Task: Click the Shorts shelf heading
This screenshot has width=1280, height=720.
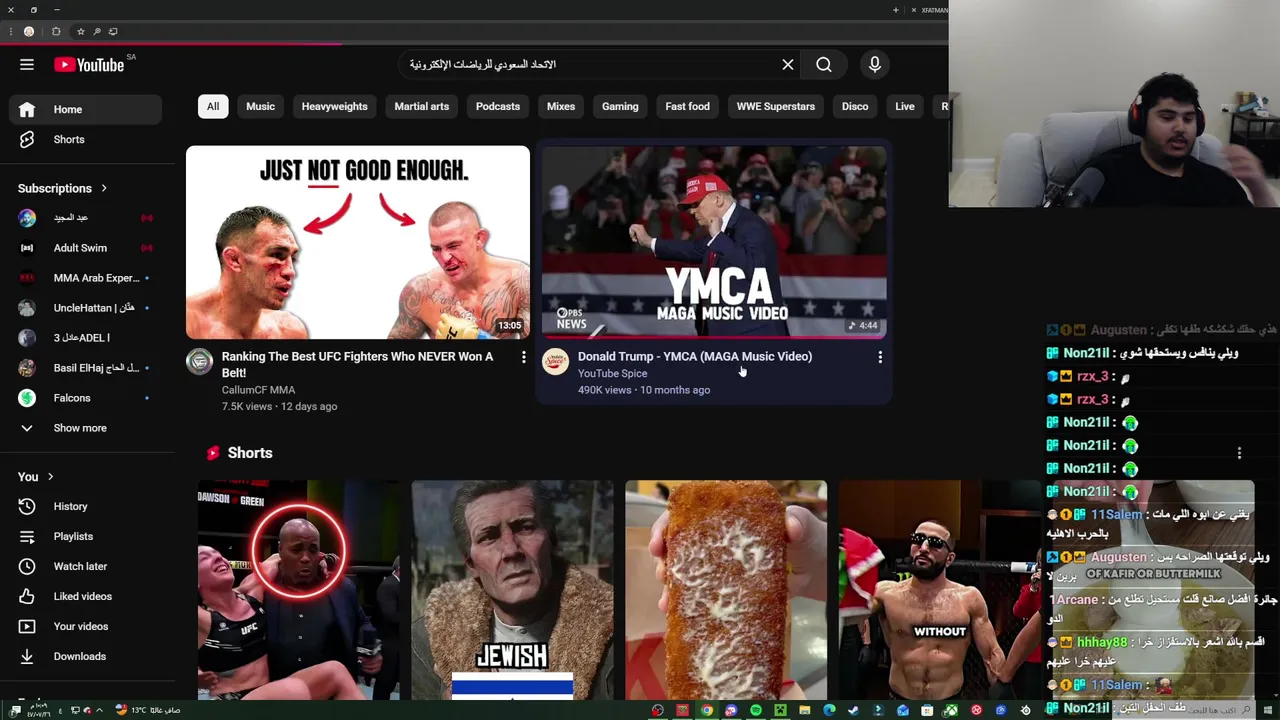Action: [250, 453]
